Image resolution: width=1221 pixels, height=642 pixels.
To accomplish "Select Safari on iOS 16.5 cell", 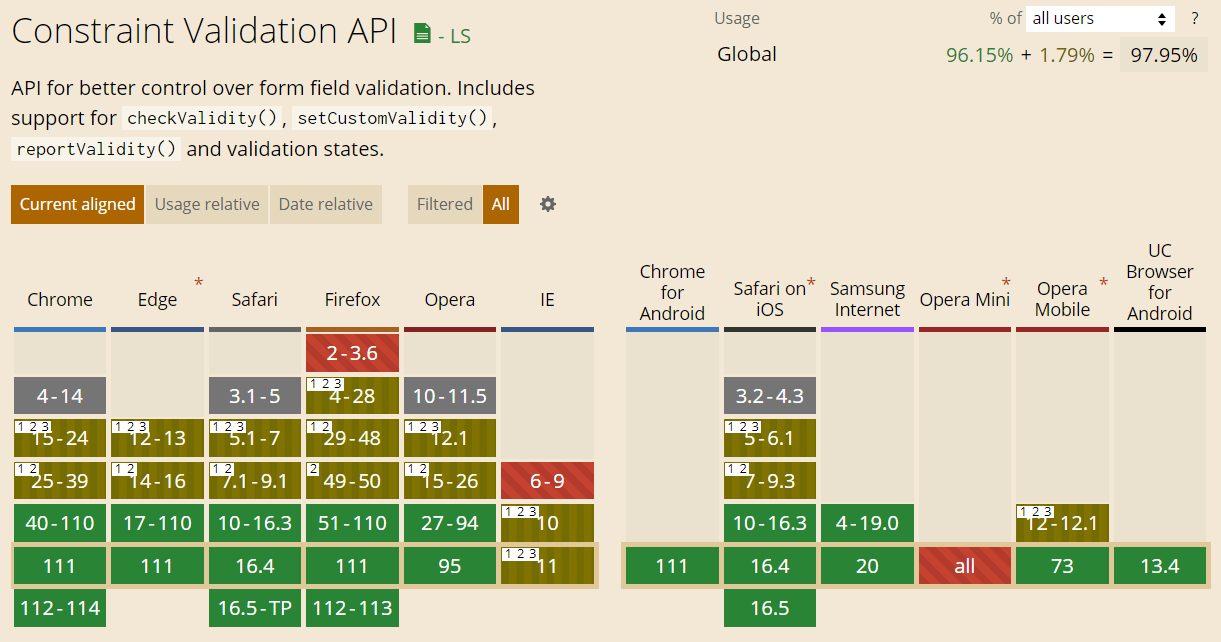I will pyautogui.click(x=769, y=608).
